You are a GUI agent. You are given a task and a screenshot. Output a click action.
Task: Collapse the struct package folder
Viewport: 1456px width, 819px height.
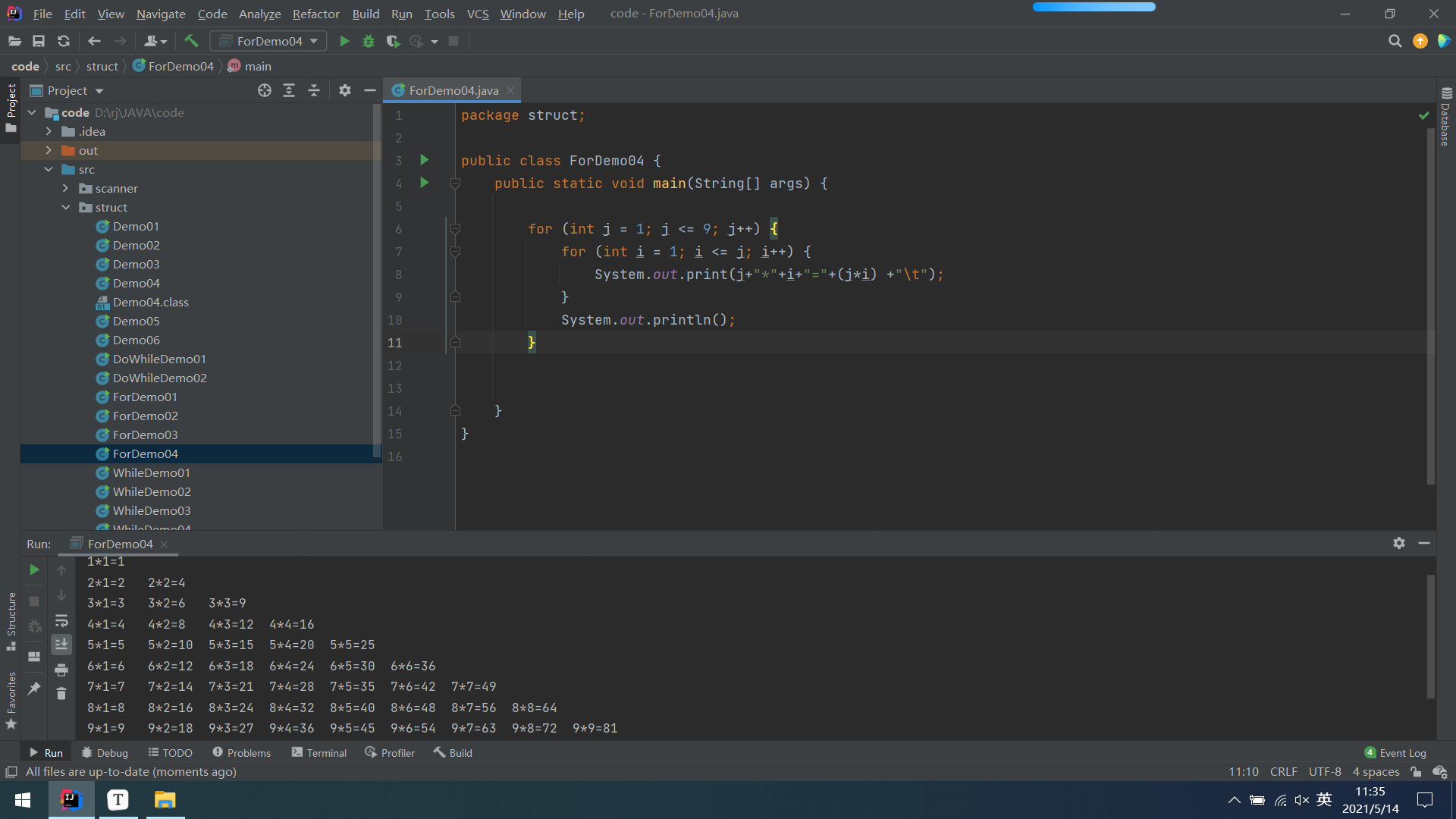(66, 207)
